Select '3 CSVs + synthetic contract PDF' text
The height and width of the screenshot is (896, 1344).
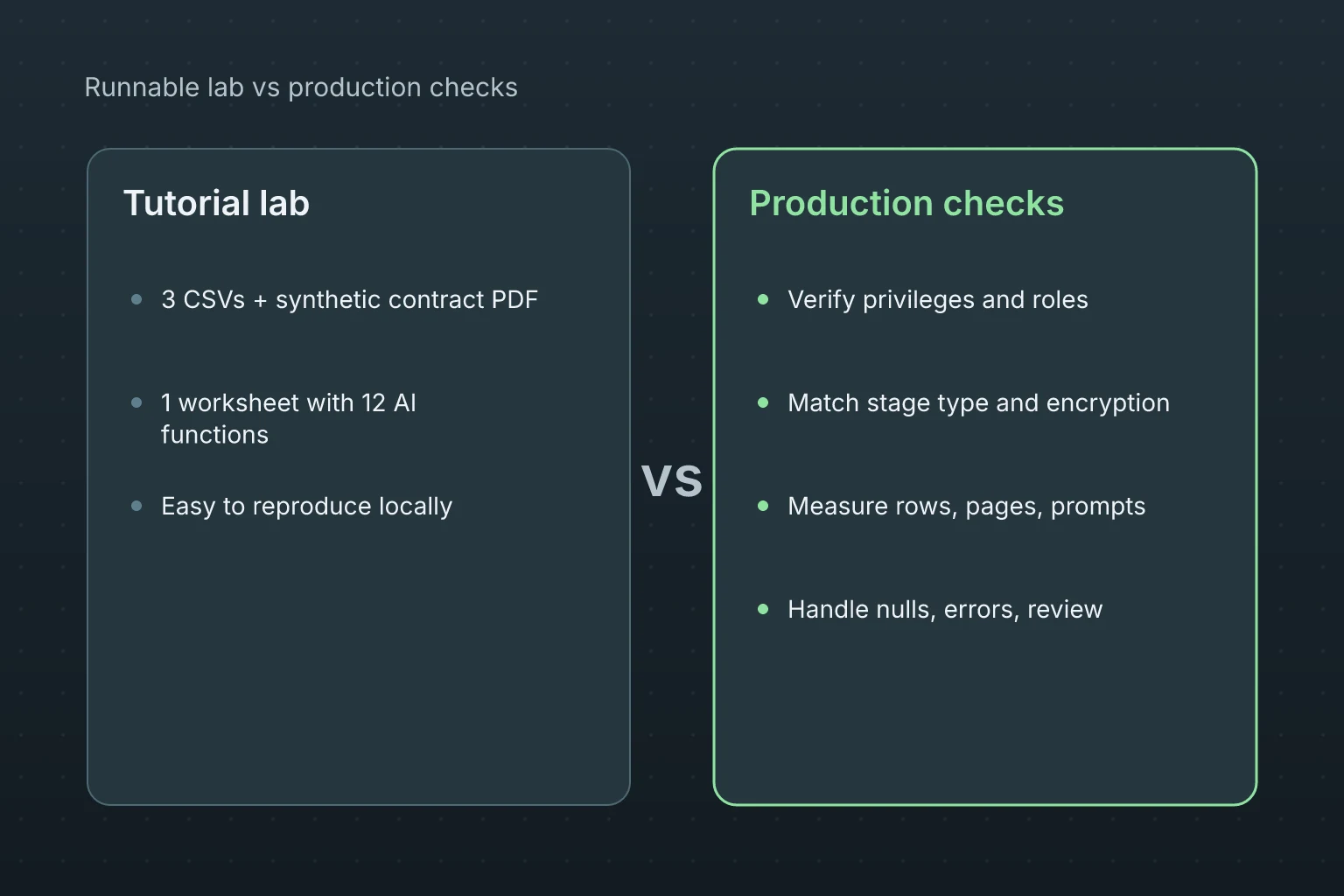pos(349,299)
